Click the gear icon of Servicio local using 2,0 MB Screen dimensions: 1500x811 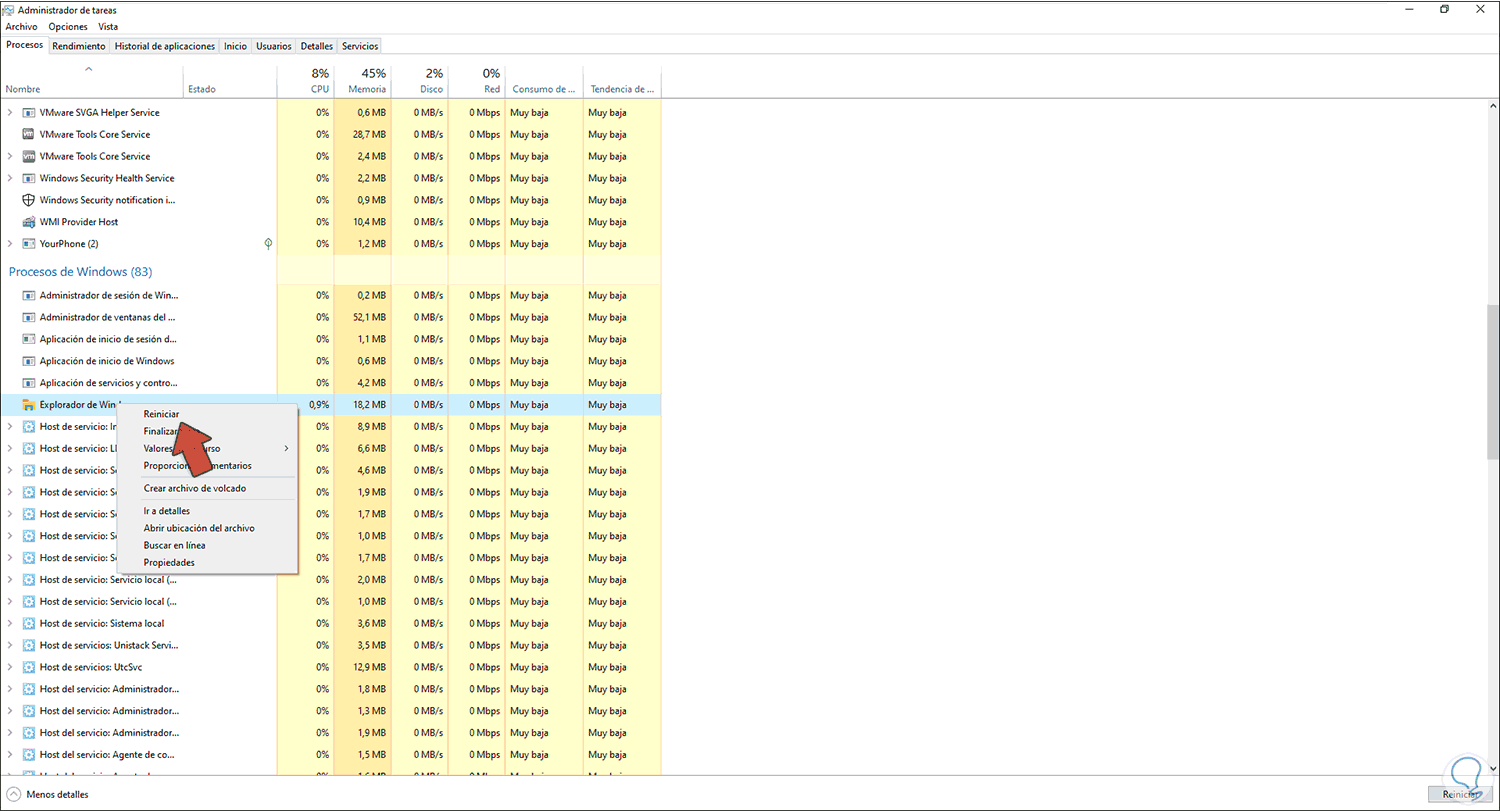click(x=29, y=580)
